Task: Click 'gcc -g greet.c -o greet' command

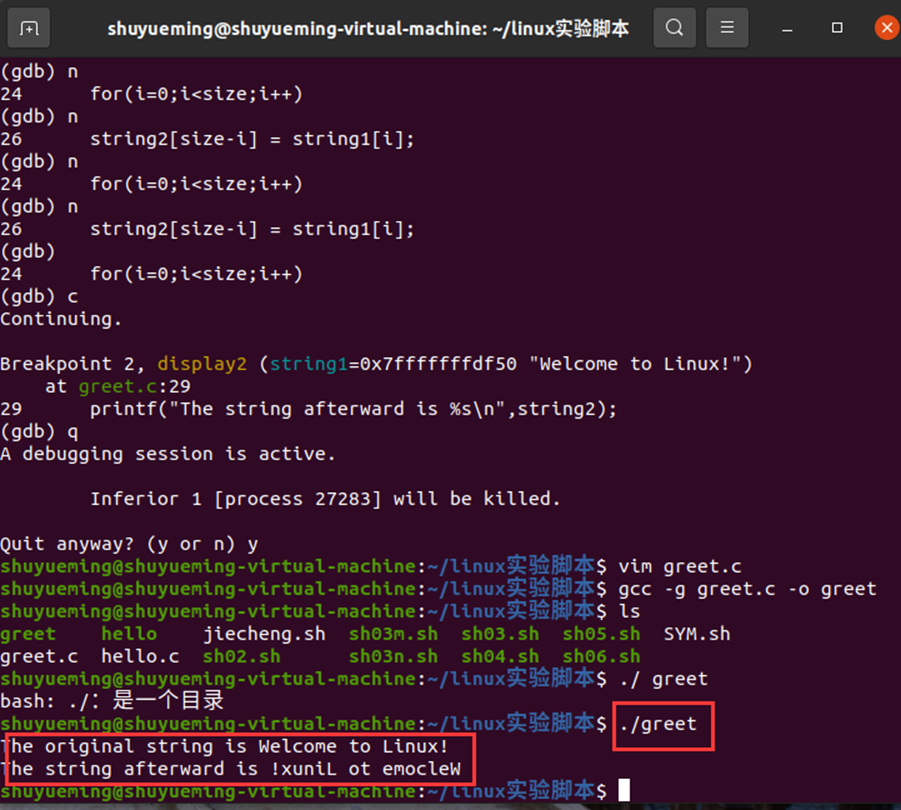Action: tap(748, 589)
